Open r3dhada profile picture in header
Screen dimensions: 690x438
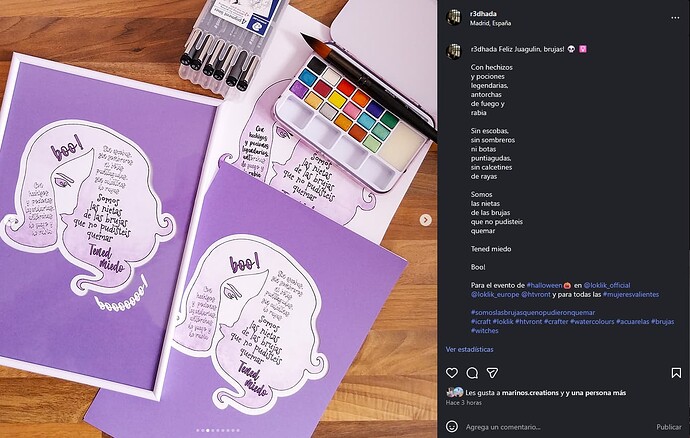pyautogui.click(x=454, y=18)
